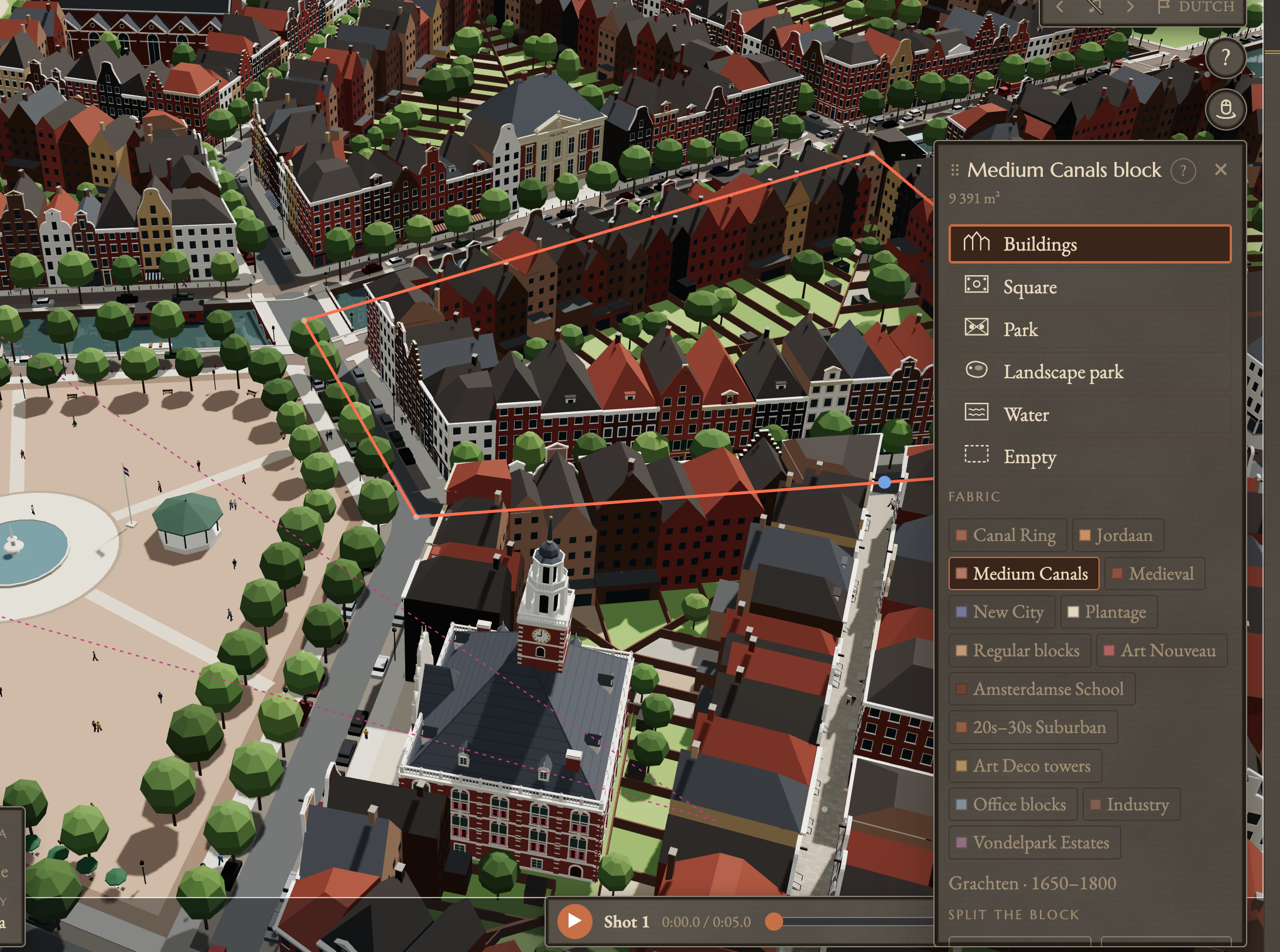Click the Square type icon

pos(977,285)
